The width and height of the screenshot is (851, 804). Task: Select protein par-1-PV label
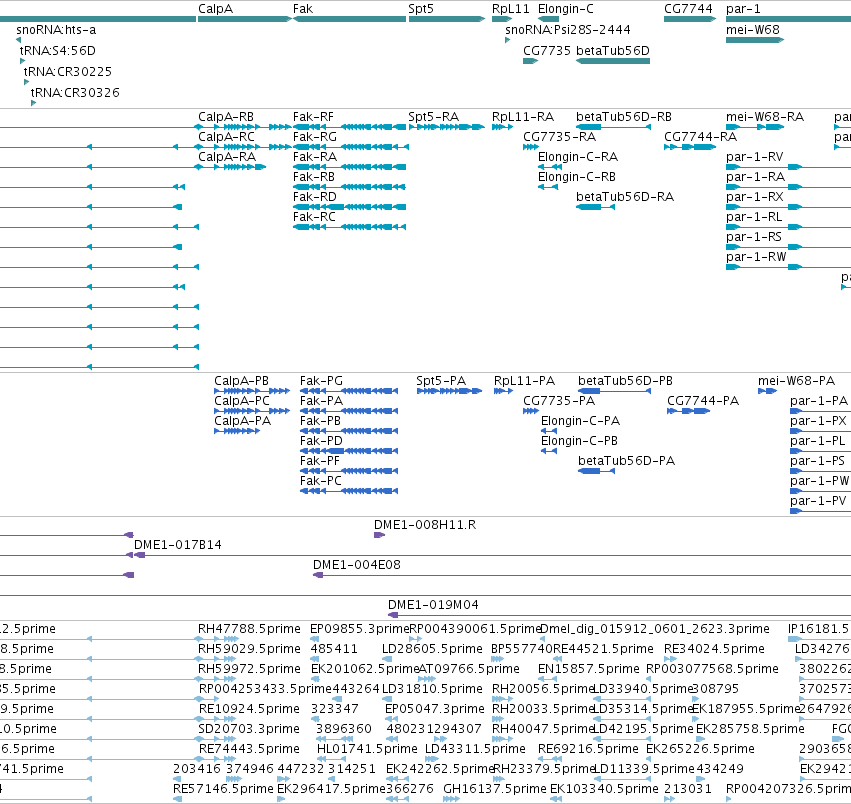coord(818,501)
